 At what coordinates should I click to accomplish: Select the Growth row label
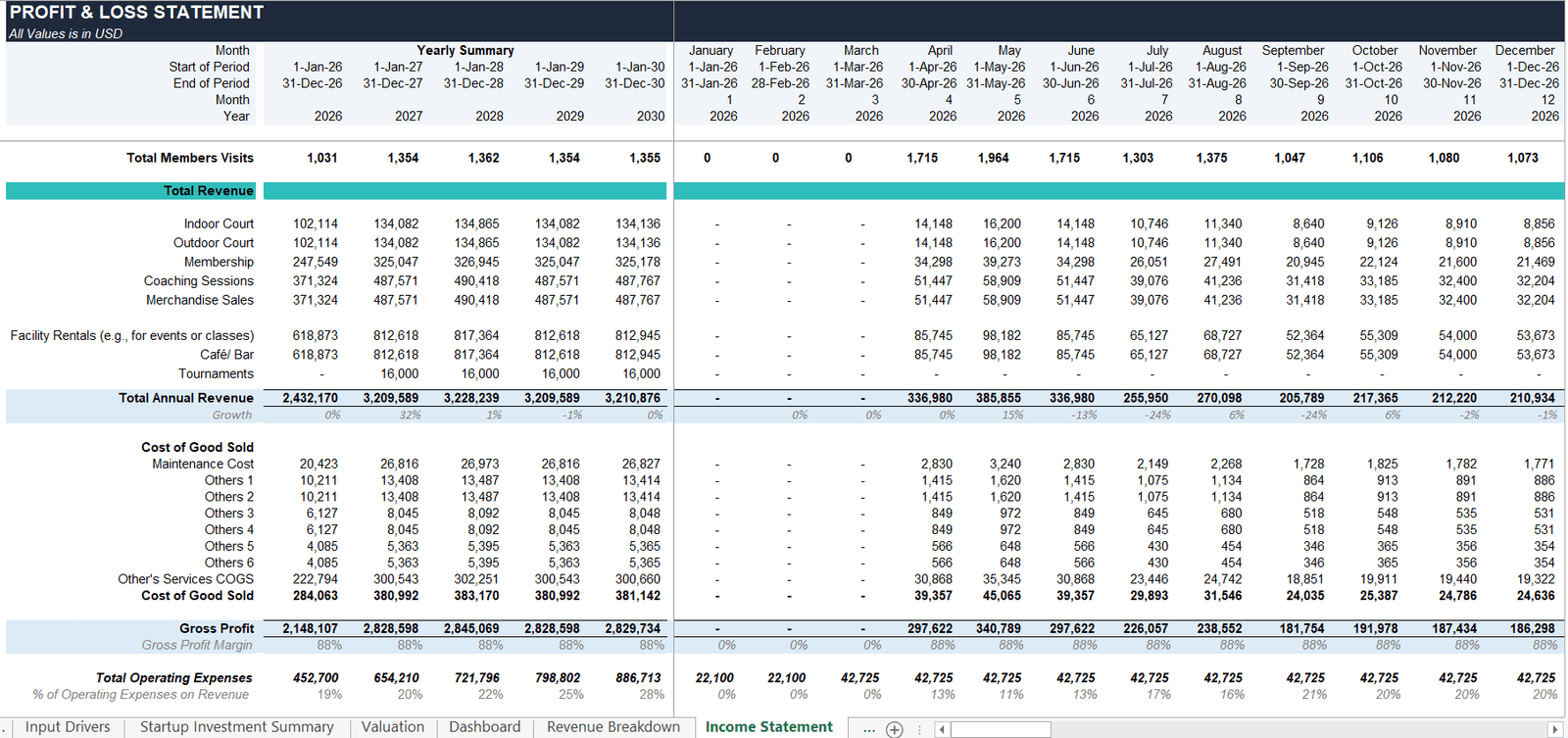(x=232, y=416)
